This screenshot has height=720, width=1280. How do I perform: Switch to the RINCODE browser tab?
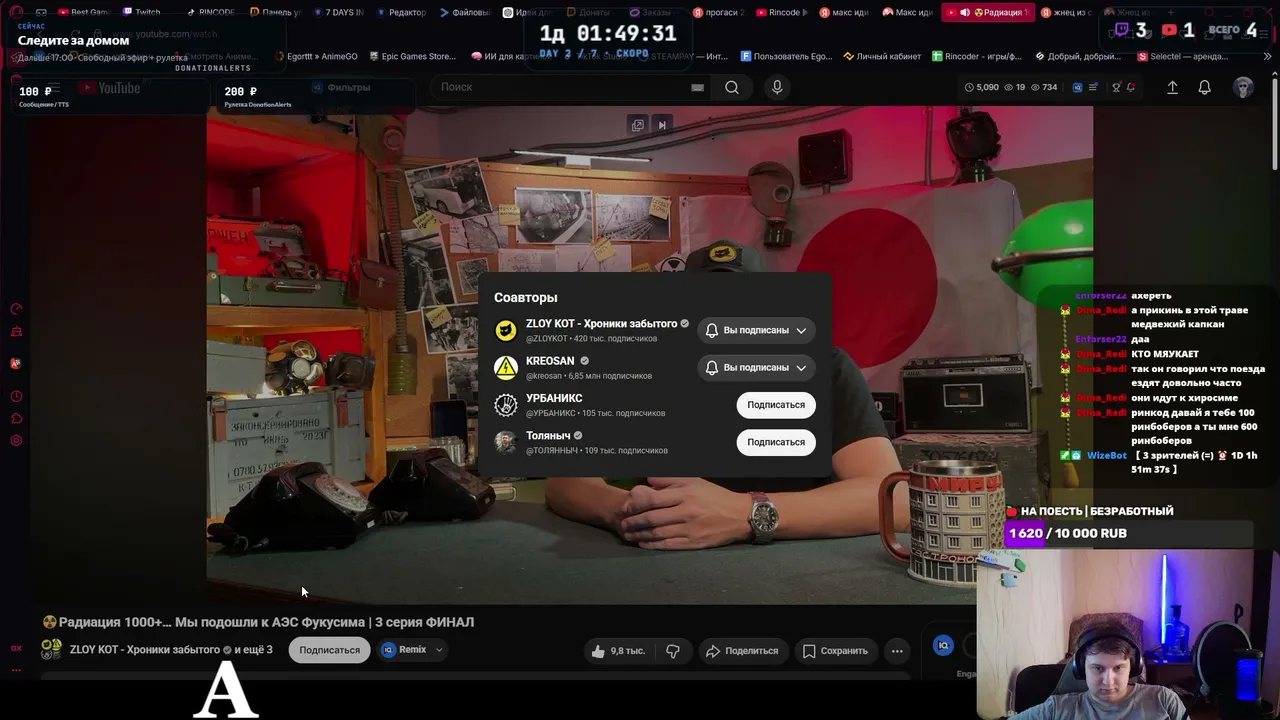pos(211,12)
